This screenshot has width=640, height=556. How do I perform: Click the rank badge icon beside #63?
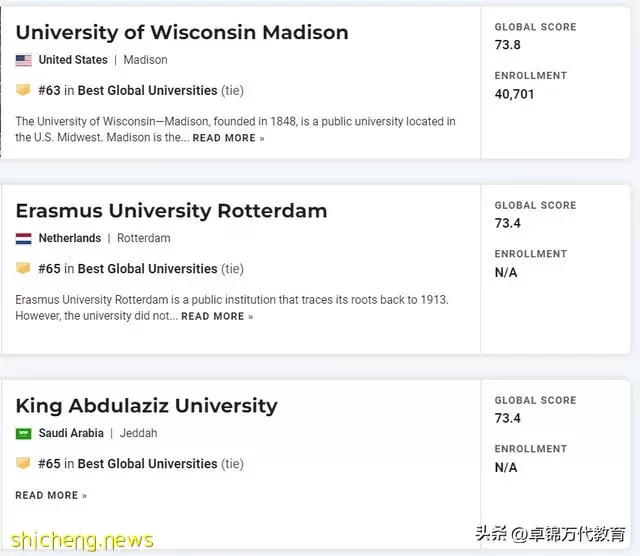click(x=23, y=89)
